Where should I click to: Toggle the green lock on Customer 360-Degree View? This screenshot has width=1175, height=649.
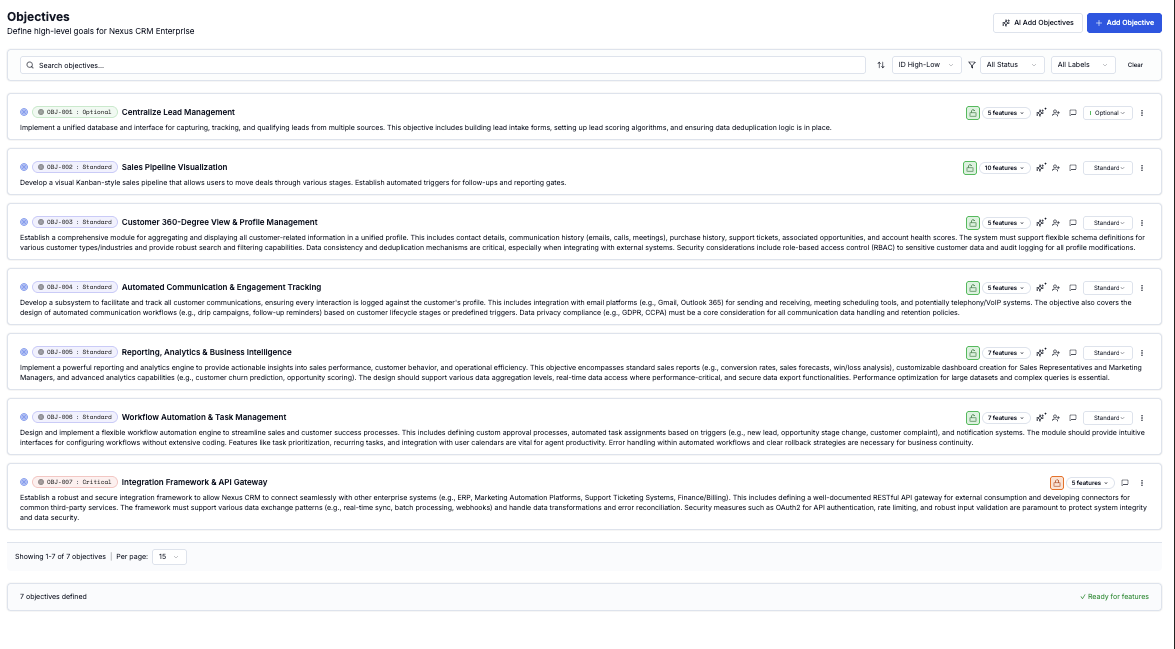coord(973,223)
